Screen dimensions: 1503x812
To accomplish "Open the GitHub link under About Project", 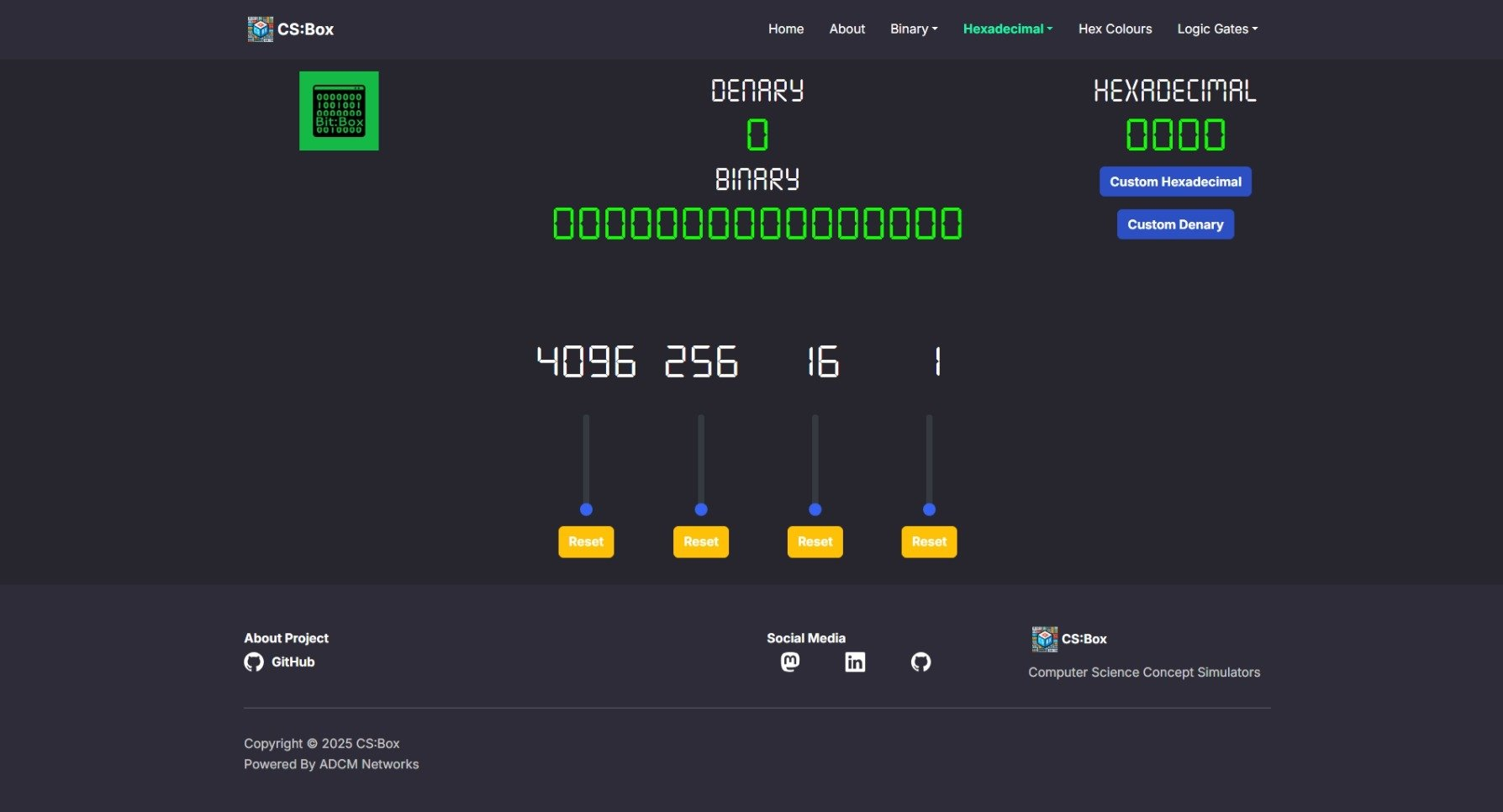I will (292, 662).
